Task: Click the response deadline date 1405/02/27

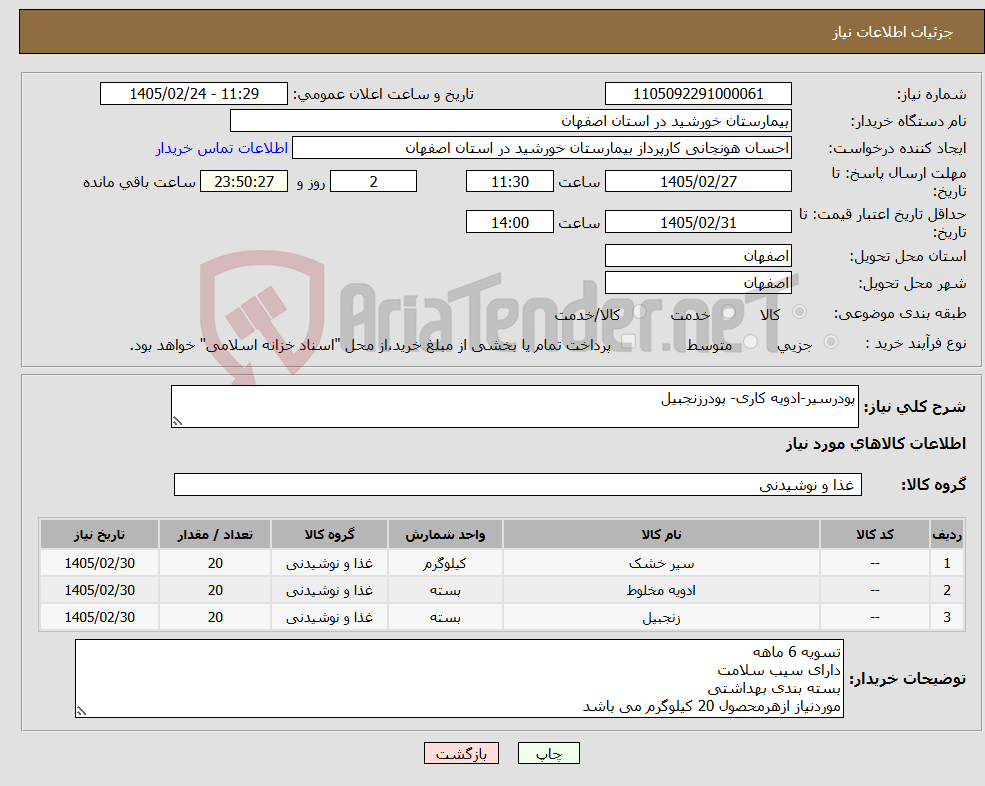Action: 698,182
